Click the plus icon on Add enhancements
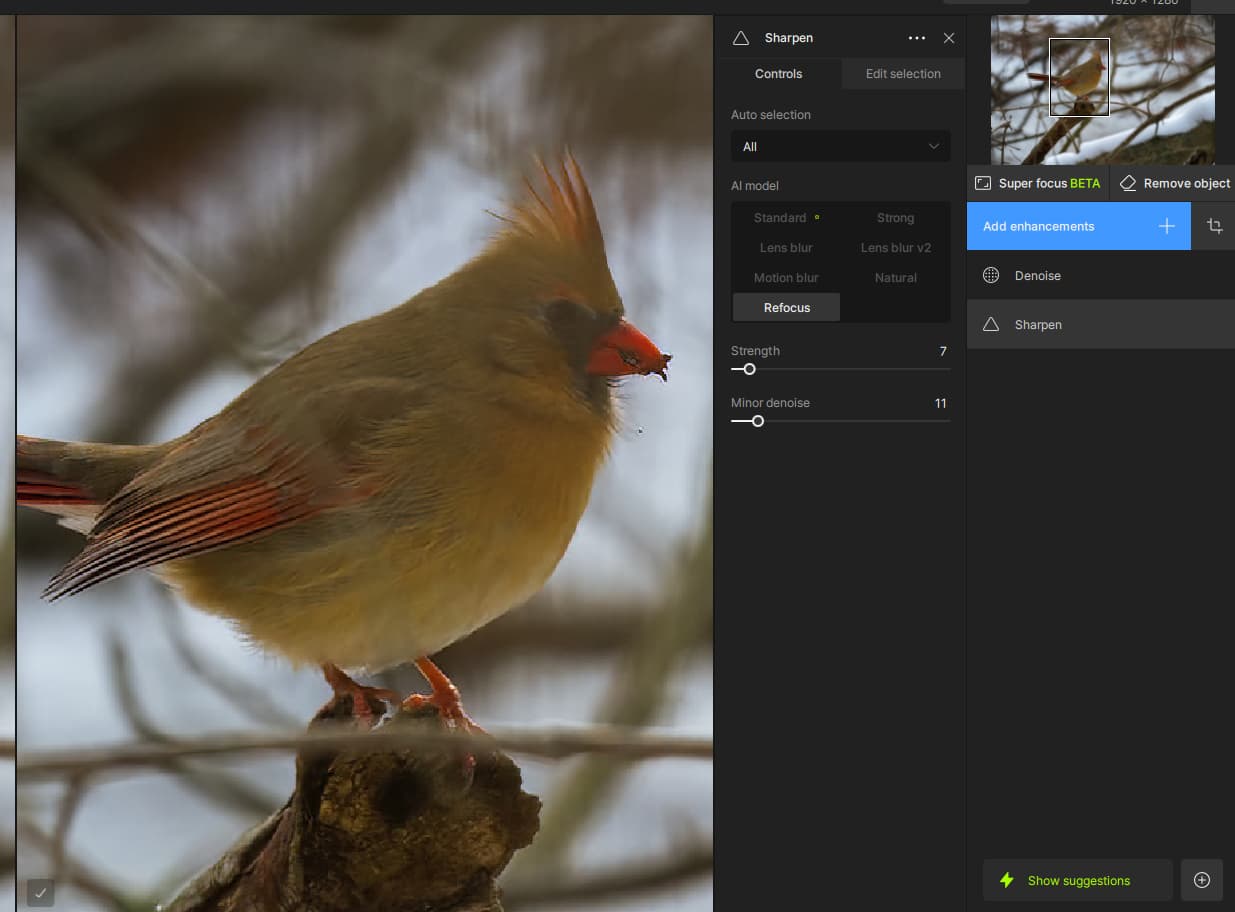This screenshot has width=1235, height=912. coord(1166,226)
